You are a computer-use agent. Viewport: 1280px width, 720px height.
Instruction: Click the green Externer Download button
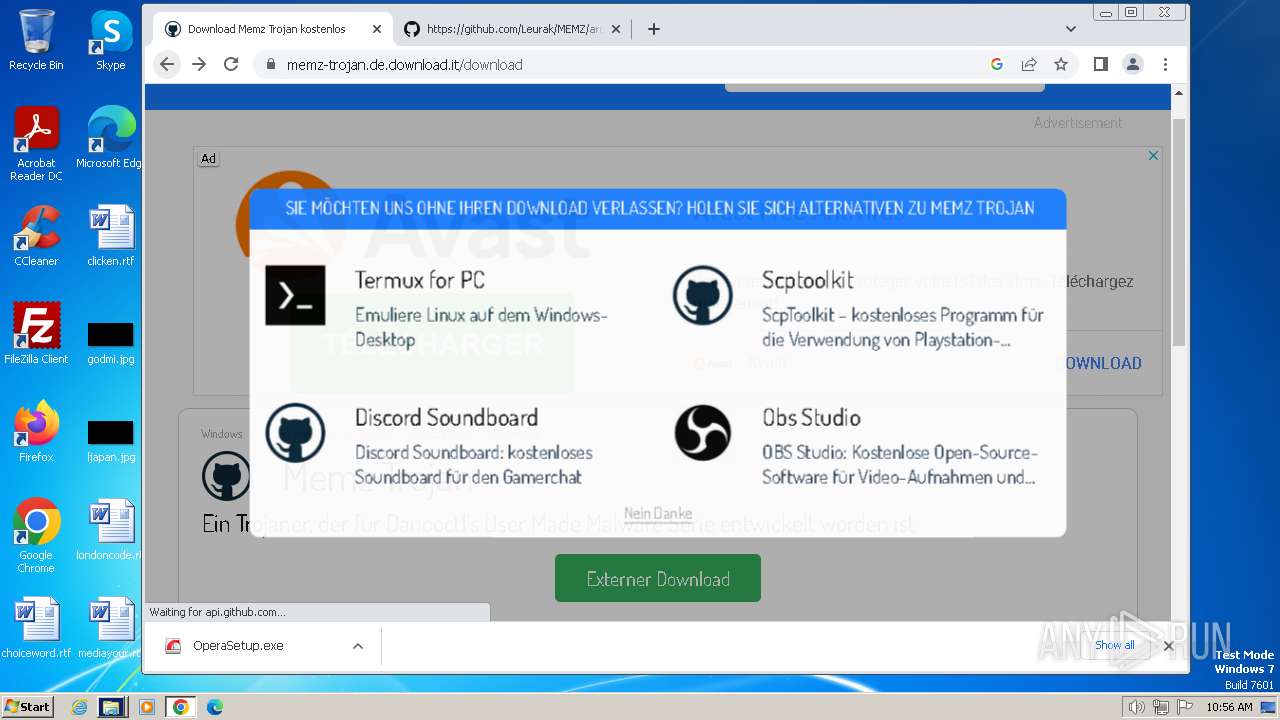coord(658,578)
